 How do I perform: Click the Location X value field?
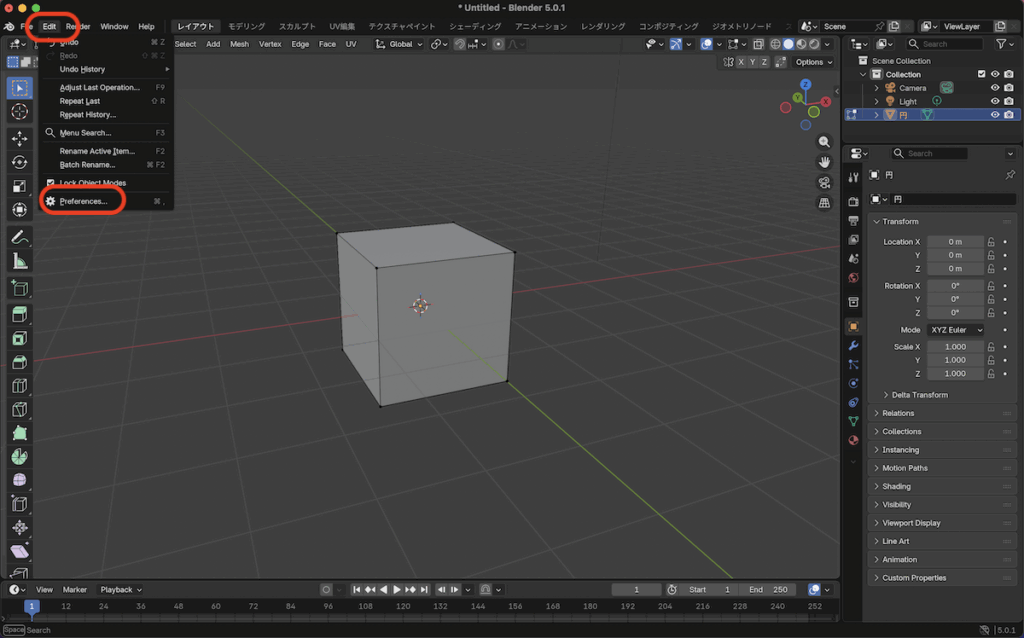coord(955,242)
